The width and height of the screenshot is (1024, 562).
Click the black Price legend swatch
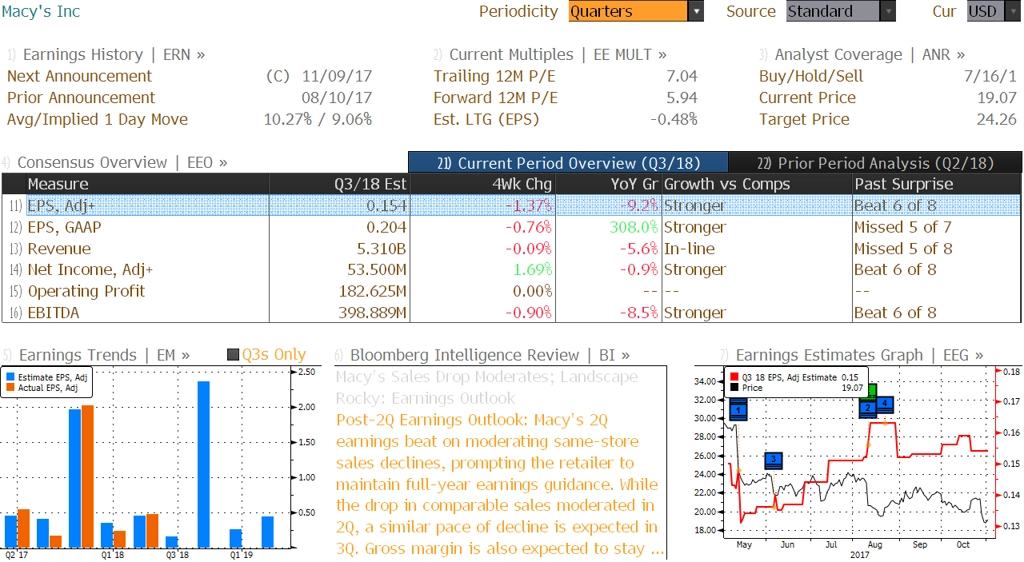click(735, 388)
